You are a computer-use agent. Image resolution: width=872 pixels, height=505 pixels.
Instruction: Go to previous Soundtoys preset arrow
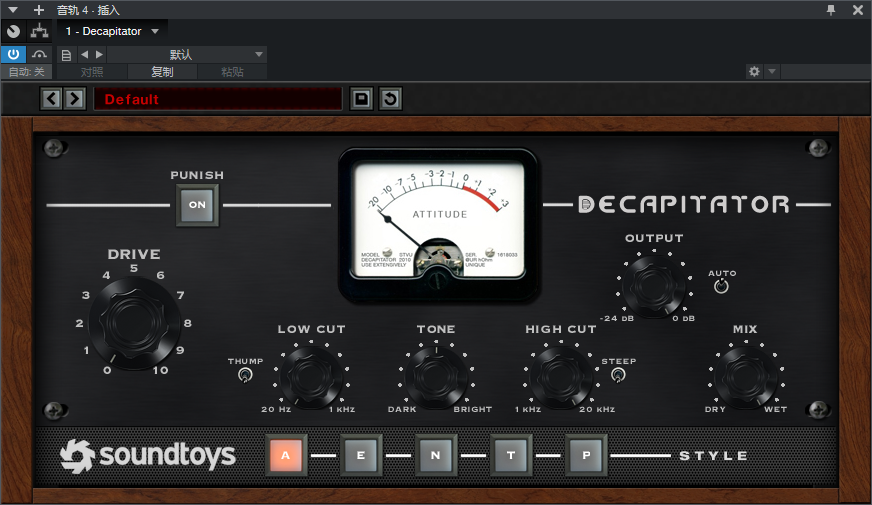[52, 99]
